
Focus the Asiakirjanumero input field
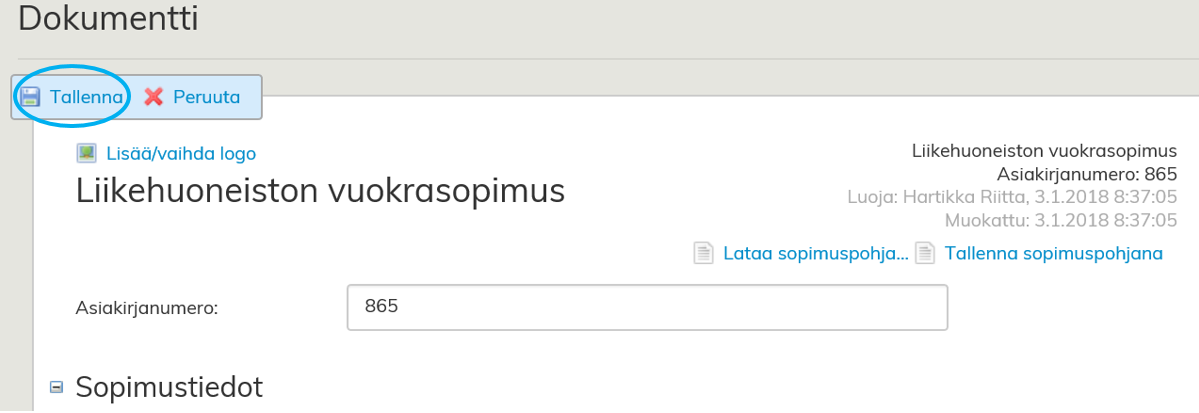(x=646, y=307)
